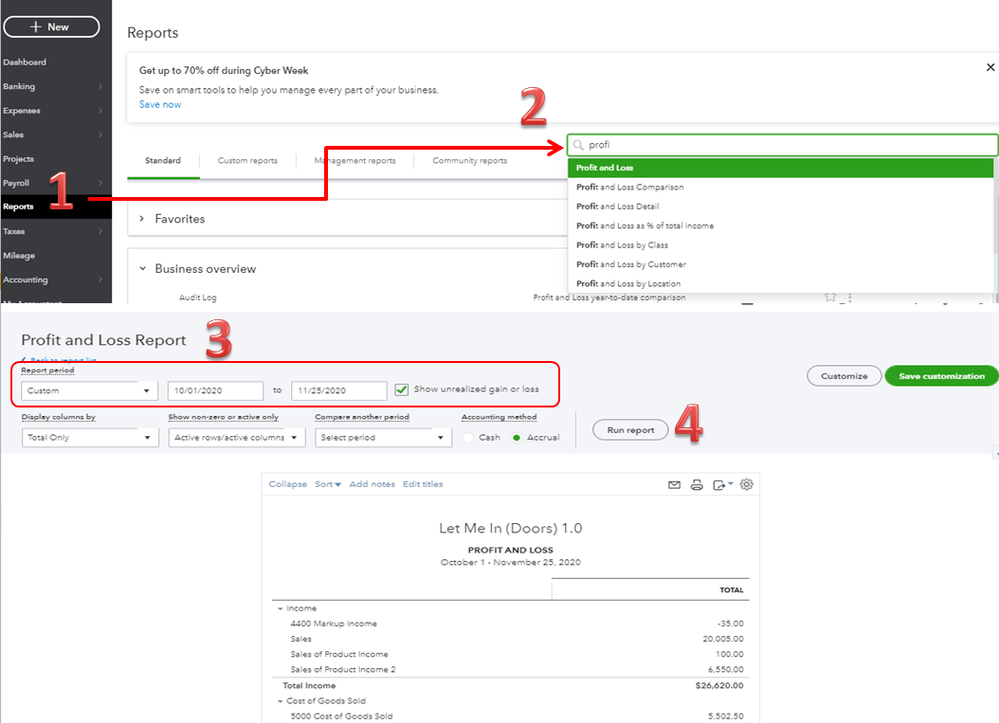The height and width of the screenshot is (723, 999).
Task: Open the Active rows/active columns dropdown
Action: tap(236, 438)
